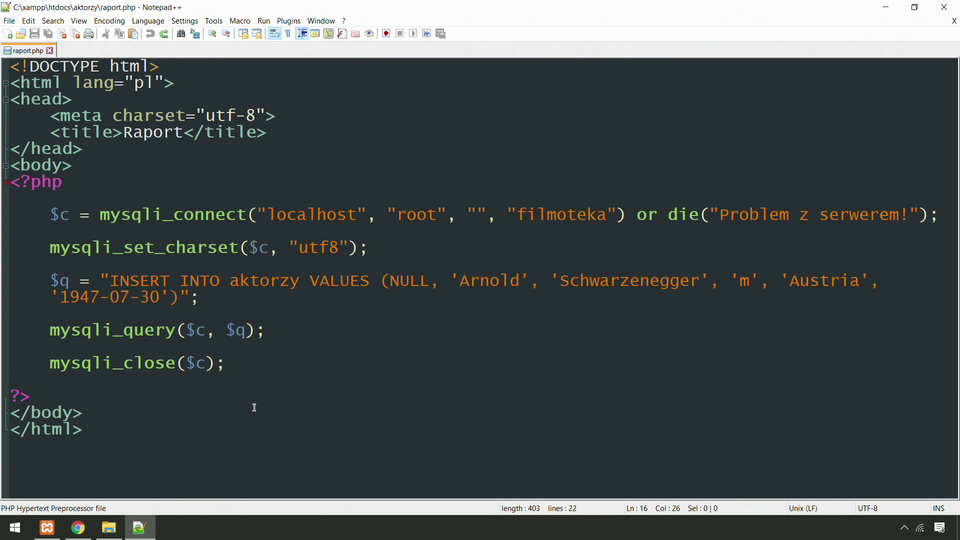Click the Undo arrow icon

tap(150, 34)
